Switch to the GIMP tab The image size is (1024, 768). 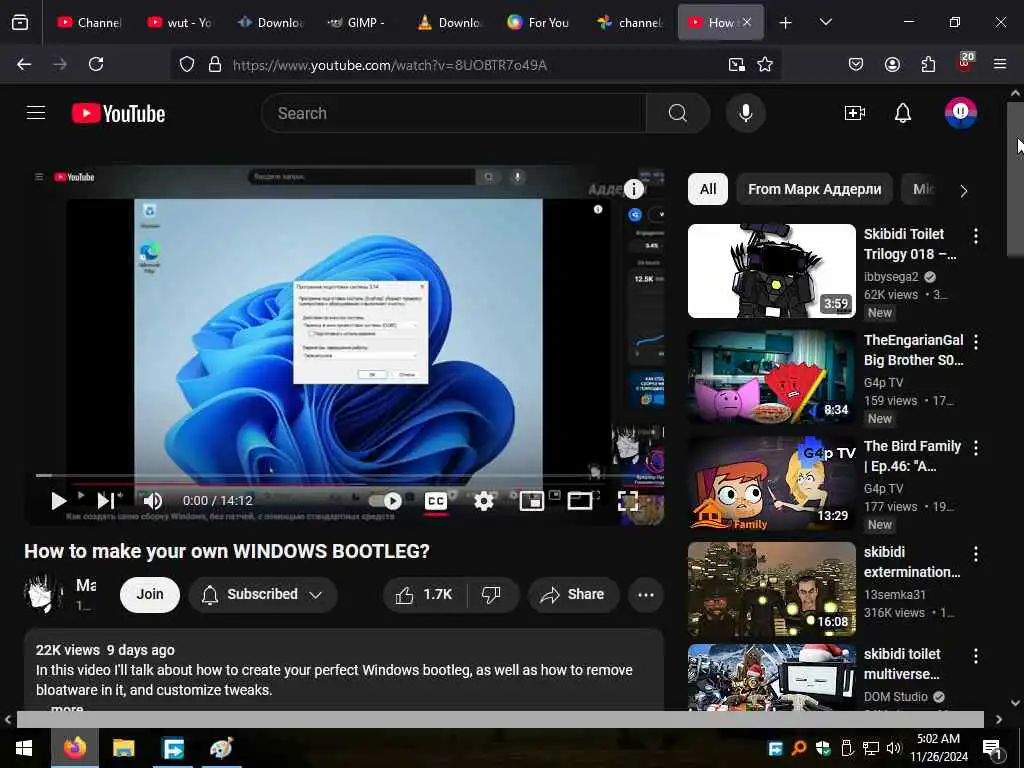coord(357,22)
